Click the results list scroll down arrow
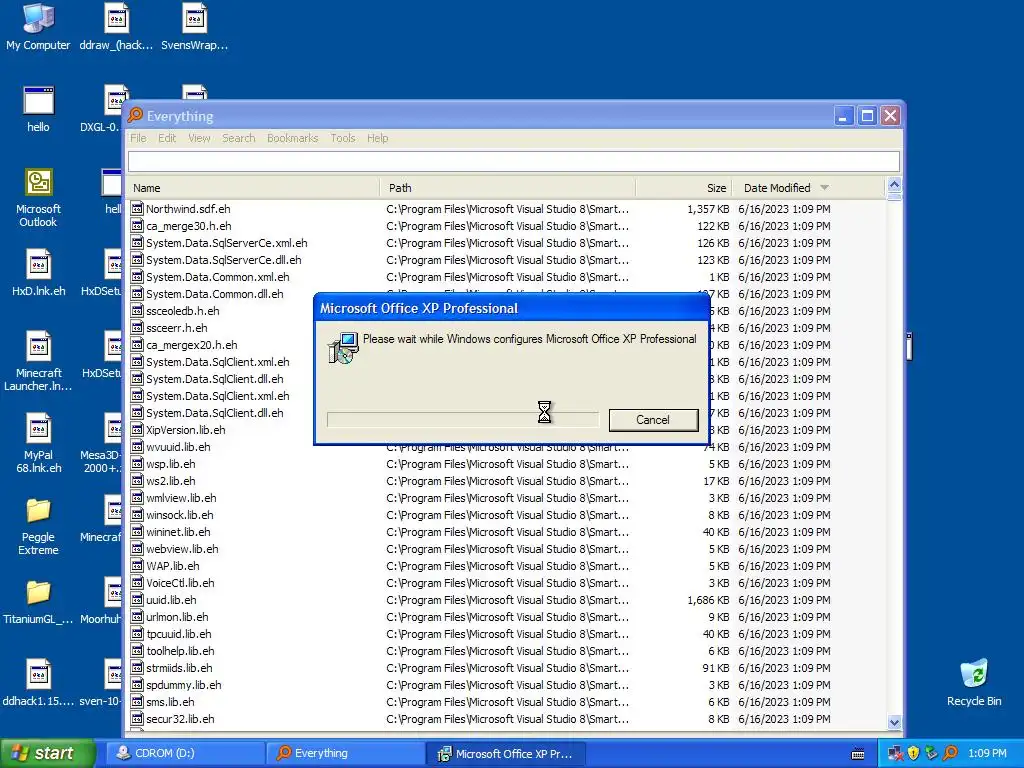Image resolution: width=1024 pixels, height=768 pixels. coord(894,722)
